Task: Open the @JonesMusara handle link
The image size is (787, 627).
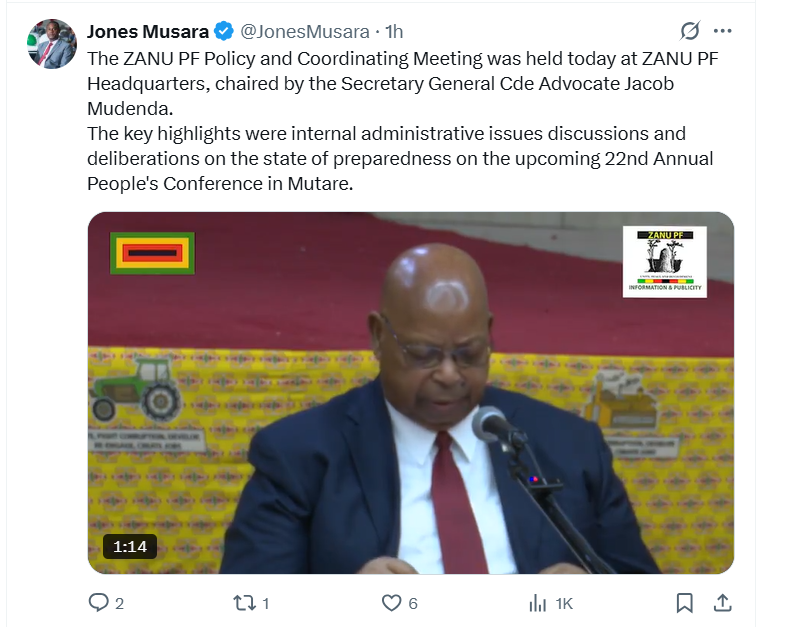Action: point(305,32)
